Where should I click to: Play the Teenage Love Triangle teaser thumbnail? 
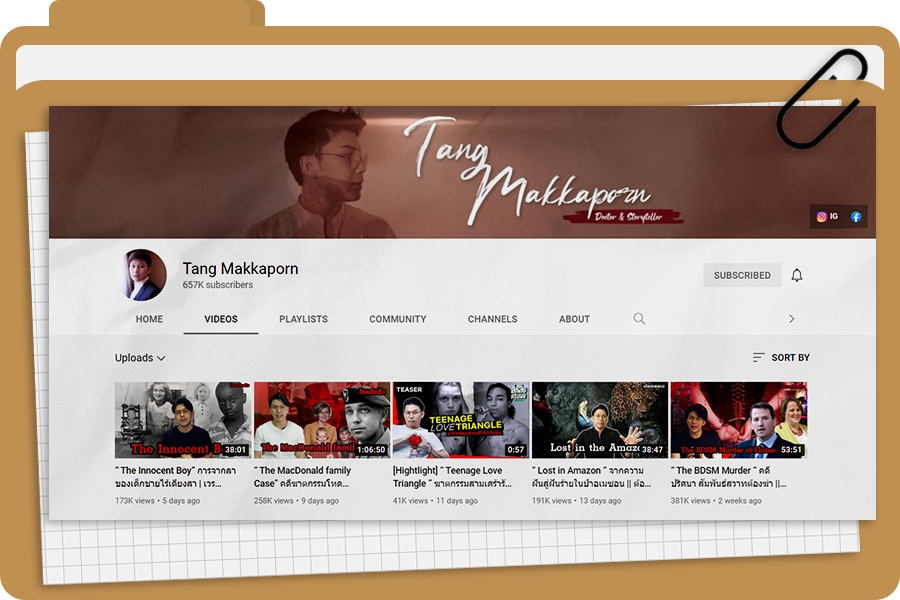click(x=460, y=419)
